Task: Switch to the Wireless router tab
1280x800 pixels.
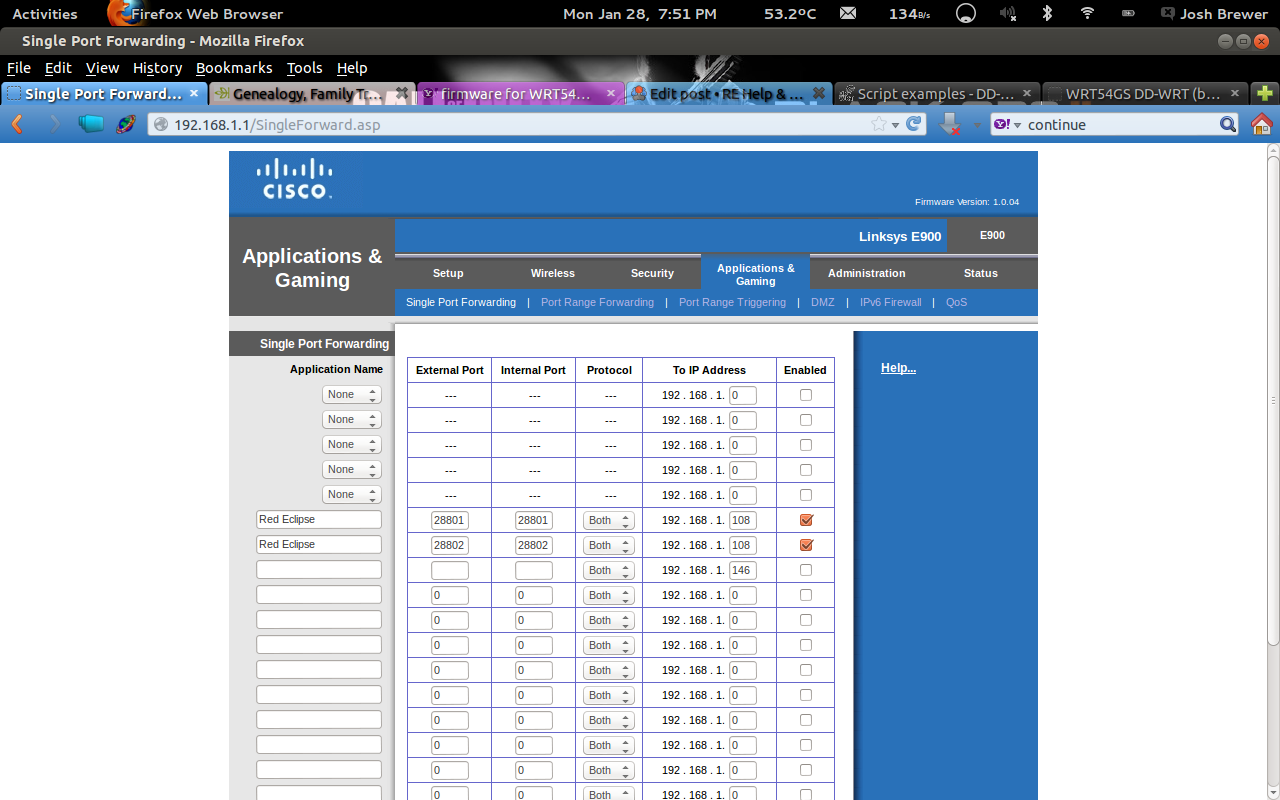Action: (x=552, y=273)
